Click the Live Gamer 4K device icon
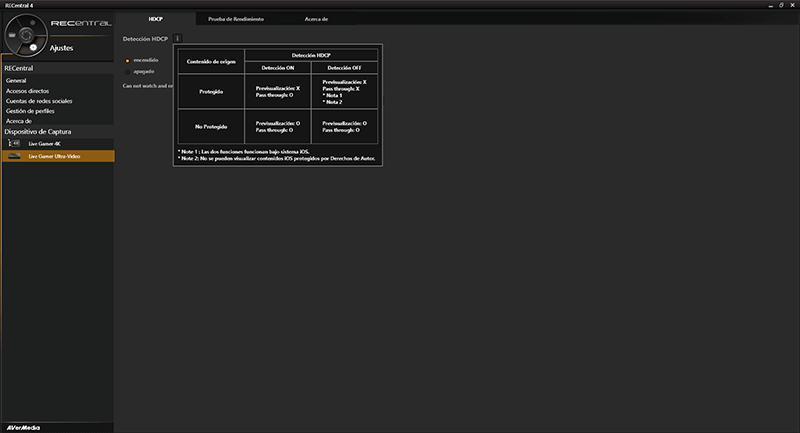 14,143
